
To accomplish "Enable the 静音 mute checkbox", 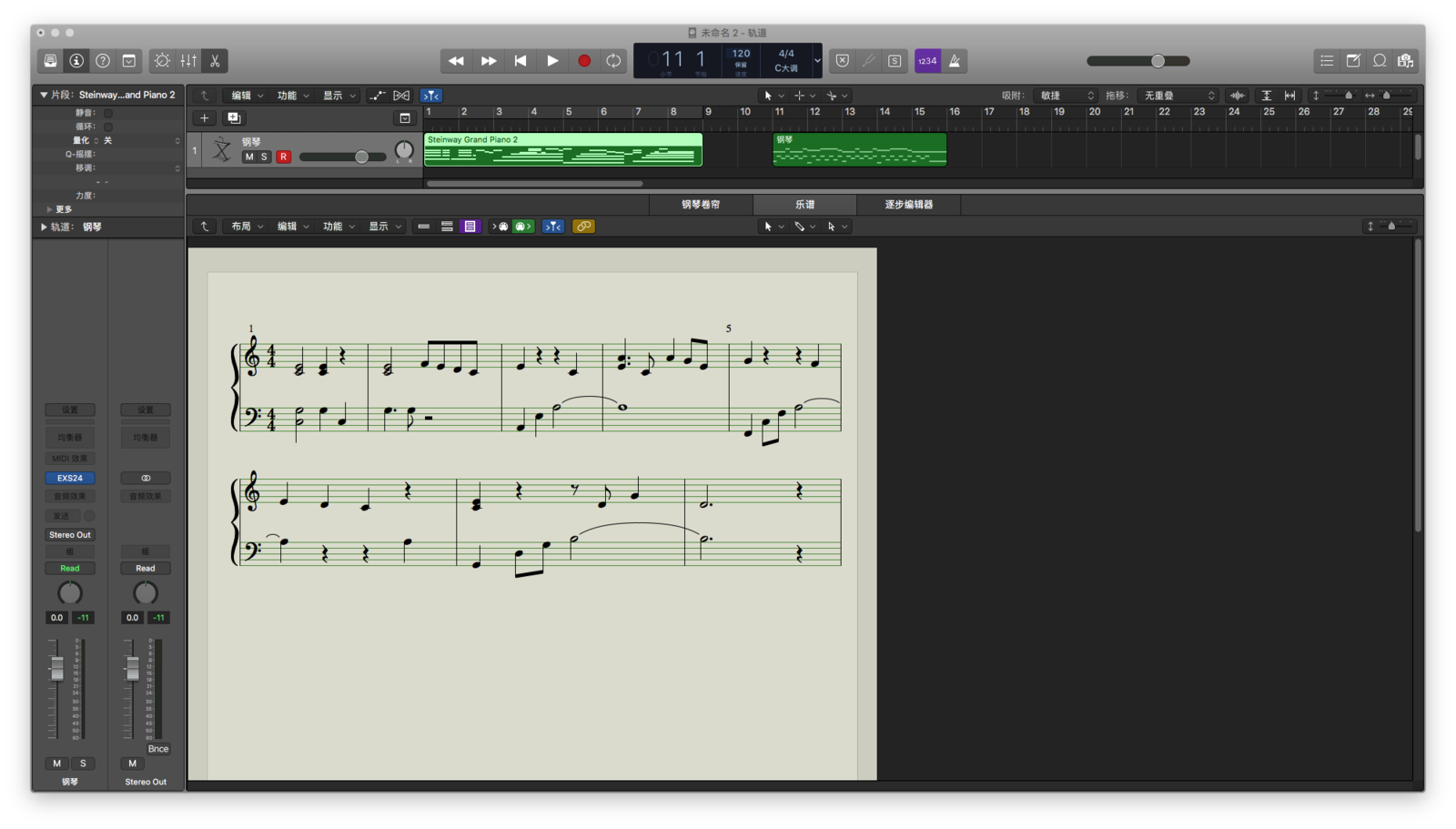I will pos(108,113).
